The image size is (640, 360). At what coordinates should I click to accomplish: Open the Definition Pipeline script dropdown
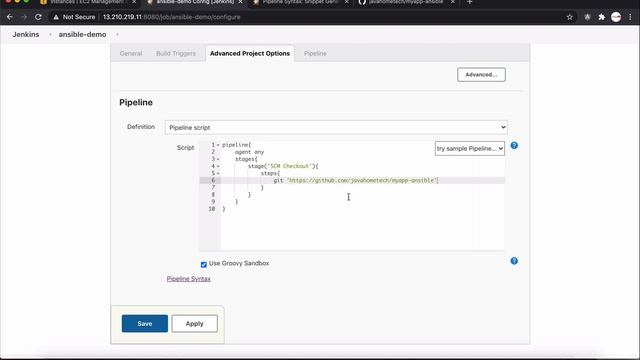[336, 127]
